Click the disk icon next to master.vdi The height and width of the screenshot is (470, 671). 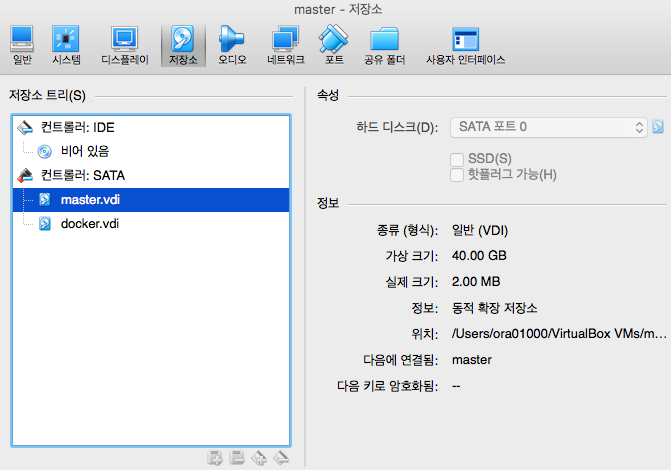45,199
